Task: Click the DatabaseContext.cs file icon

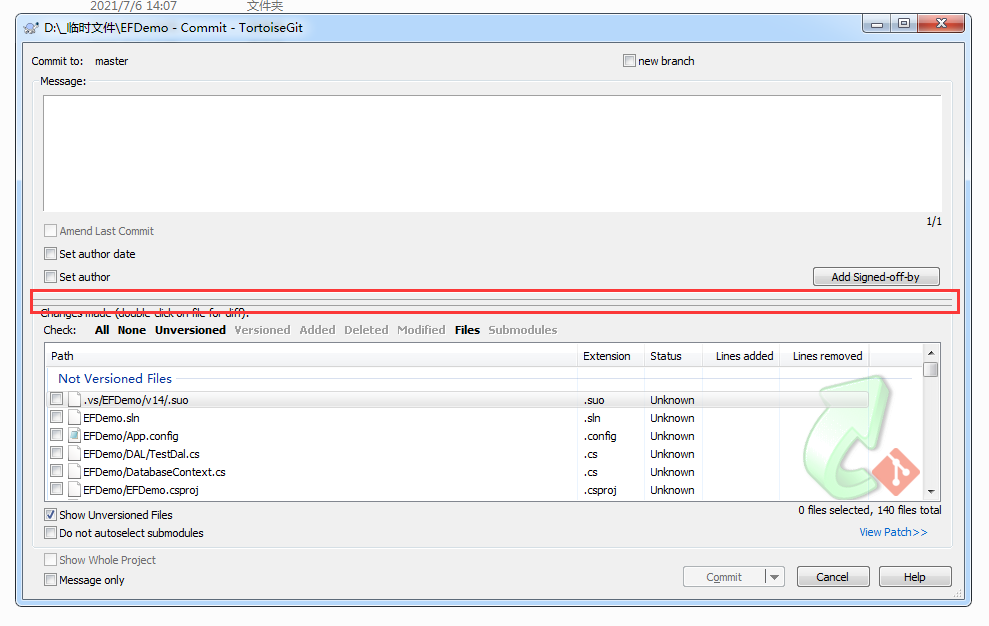Action: click(x=74, y=472)
